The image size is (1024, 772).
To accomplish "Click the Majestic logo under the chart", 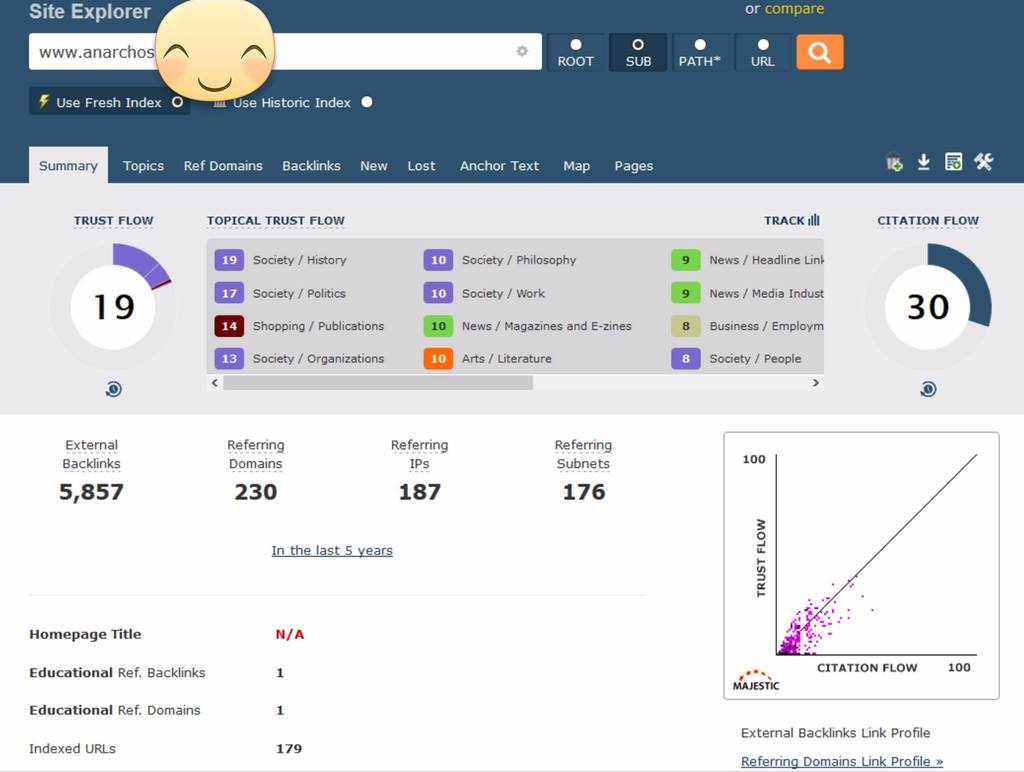I will (756, 680).
